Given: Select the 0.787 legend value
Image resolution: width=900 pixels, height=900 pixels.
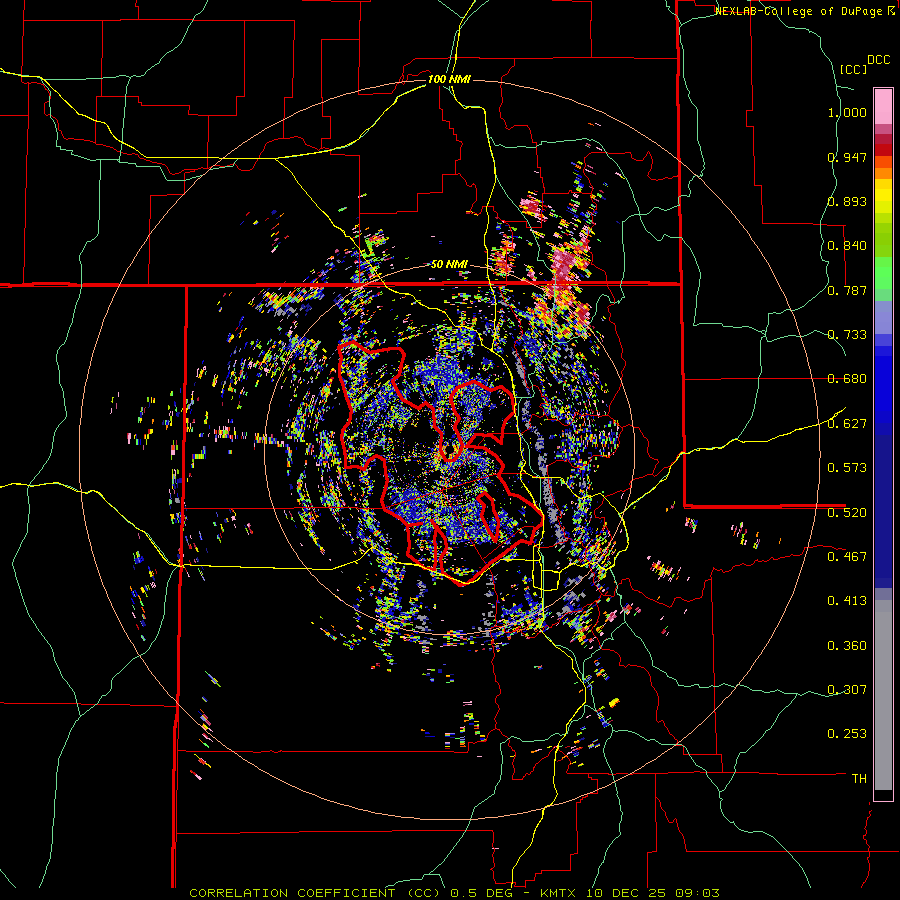Looking at the screenshot, I should (x=847, y=290).
